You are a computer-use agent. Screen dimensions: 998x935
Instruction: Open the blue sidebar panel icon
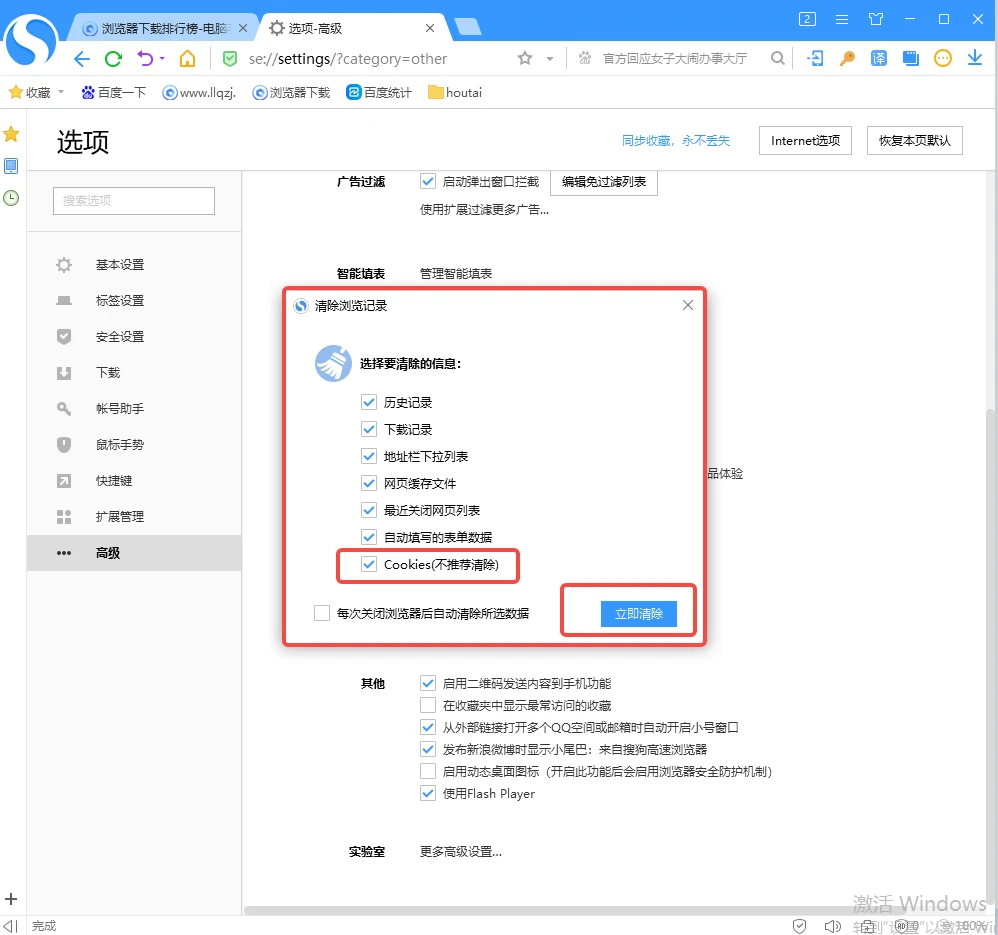[x=11, y=166]
